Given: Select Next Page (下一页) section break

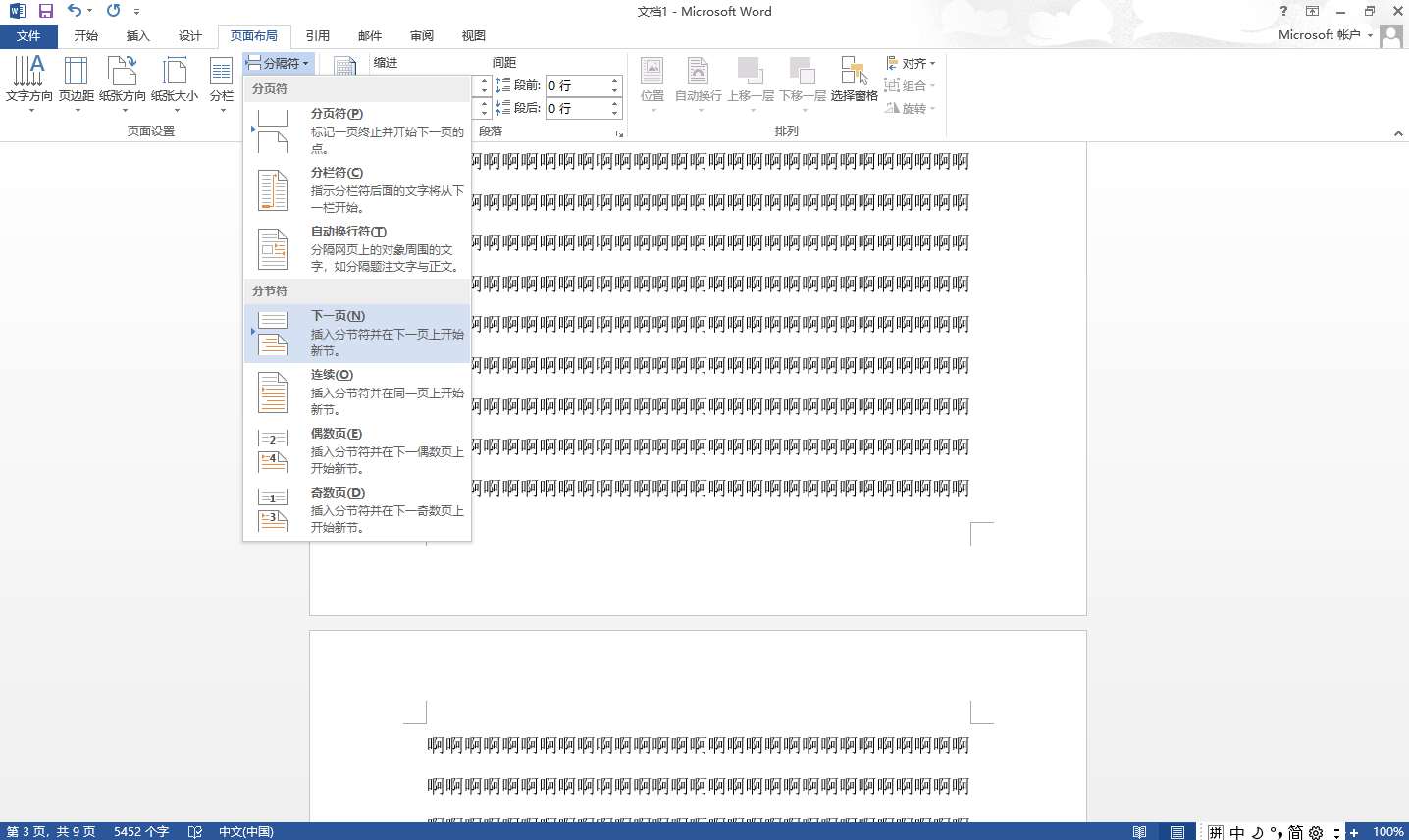Looking at the screenshot, I should click(357, 333).
